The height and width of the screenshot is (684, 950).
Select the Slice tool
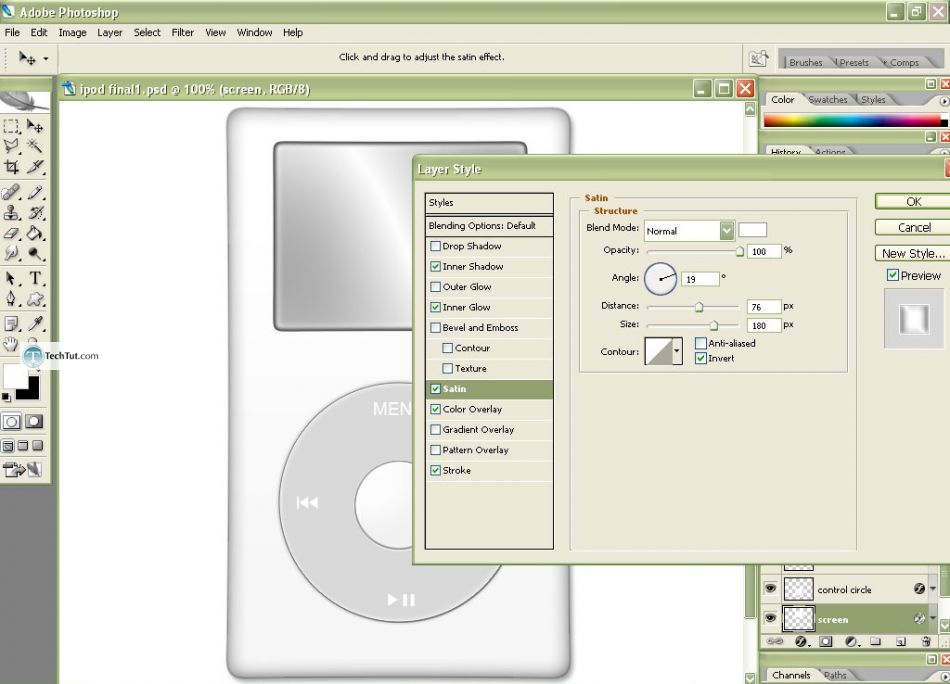coord(35,166)
